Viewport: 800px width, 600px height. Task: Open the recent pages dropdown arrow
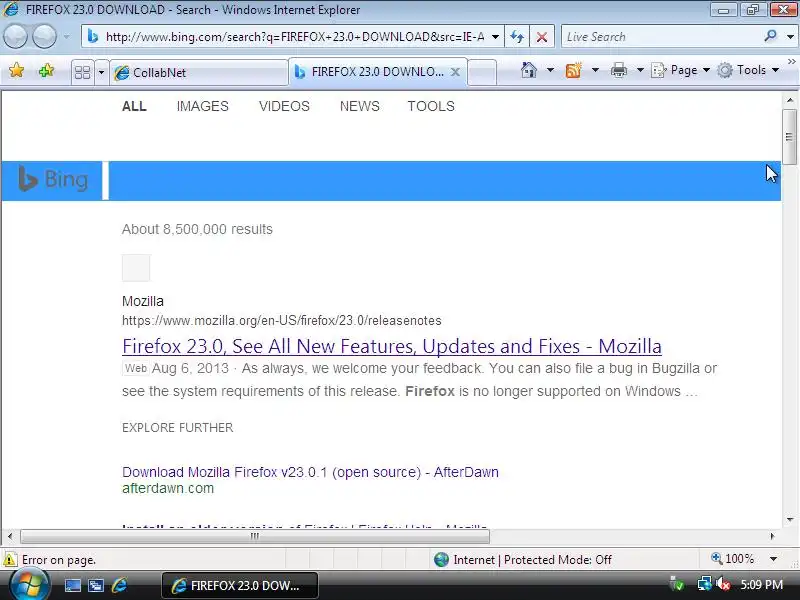click(x=66, y=37)
